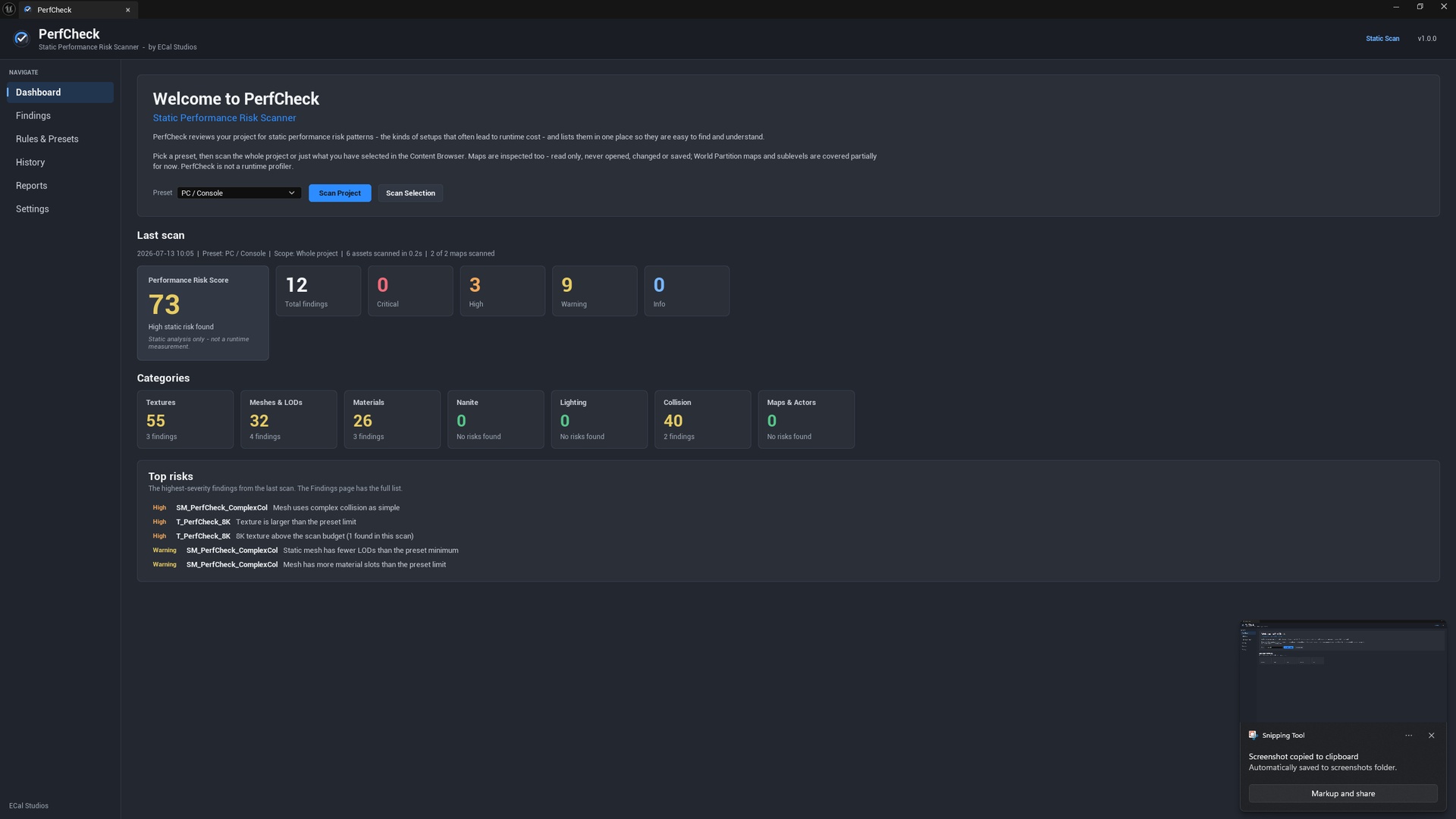The image size is (1456, 819).
Task: Open Rules & Presets page
Action: tap(60, 140)
